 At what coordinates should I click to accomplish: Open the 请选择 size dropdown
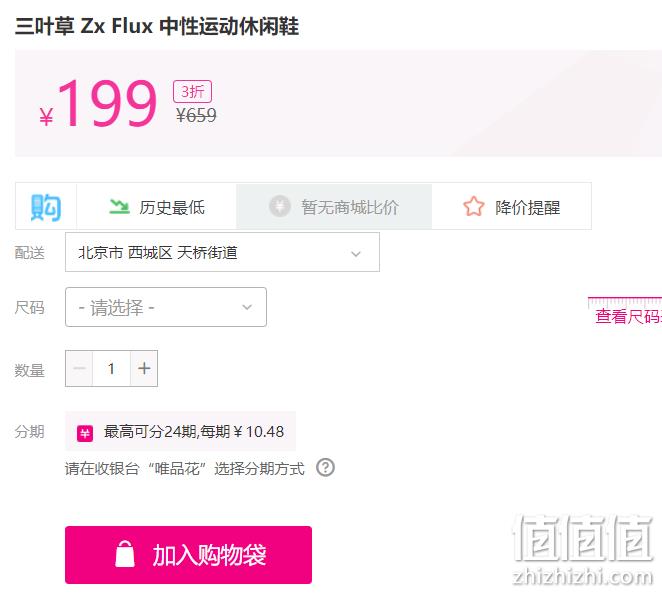[166, 307]
